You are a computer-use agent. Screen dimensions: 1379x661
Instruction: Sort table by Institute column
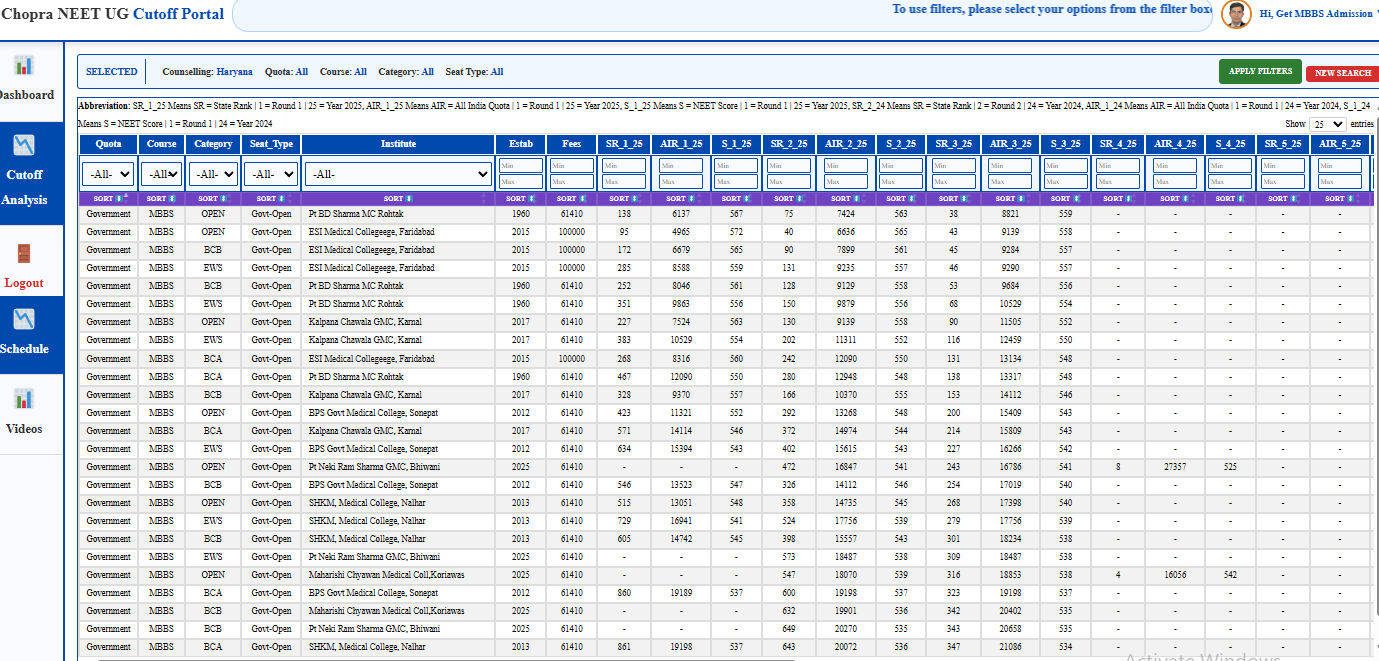pyautogui.click(x=397, y=199)
